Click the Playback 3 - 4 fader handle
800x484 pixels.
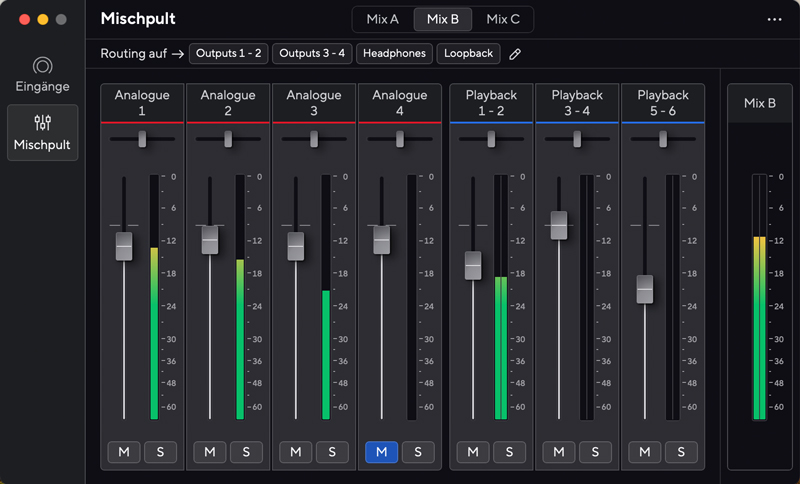[x=559, y=225]
